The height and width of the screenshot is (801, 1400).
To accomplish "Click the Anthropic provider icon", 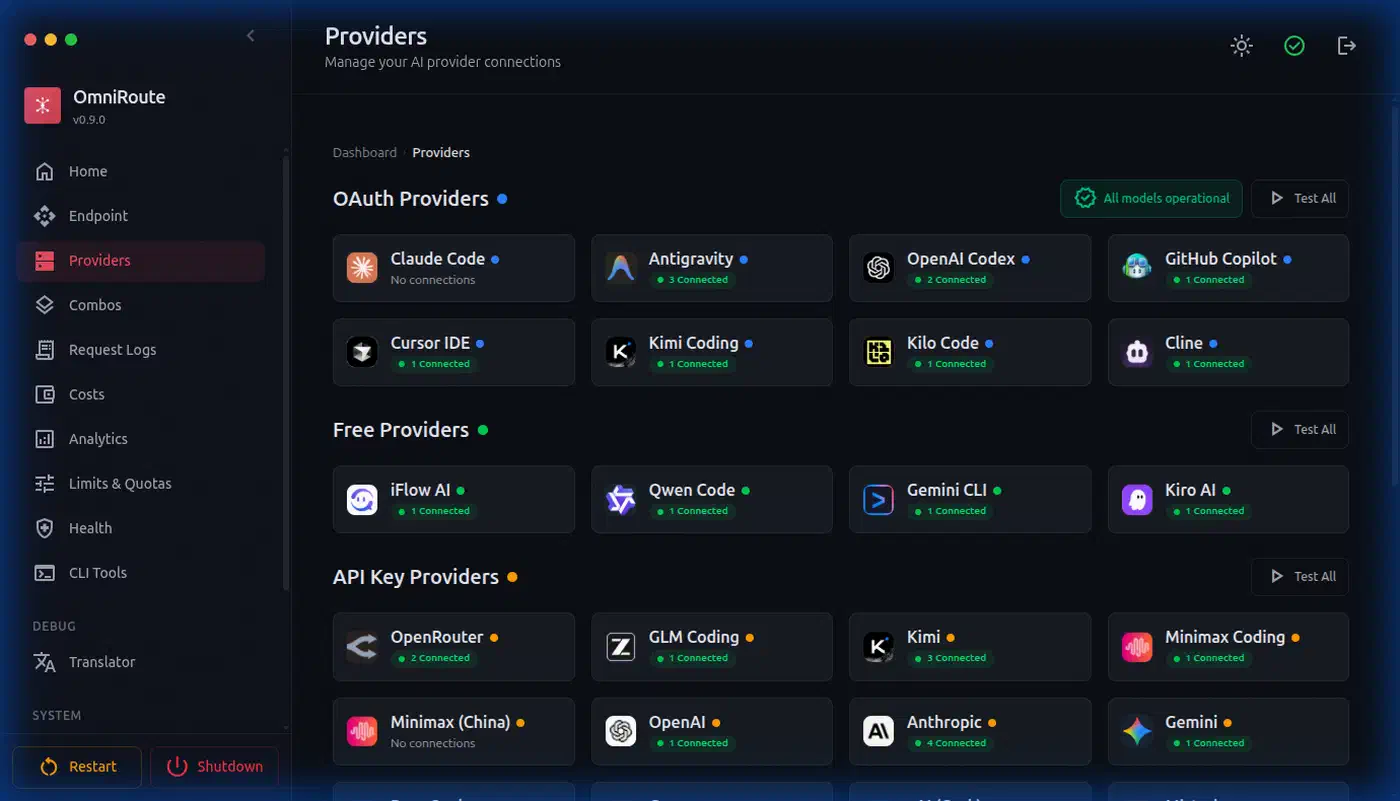I will pos(879,731).
